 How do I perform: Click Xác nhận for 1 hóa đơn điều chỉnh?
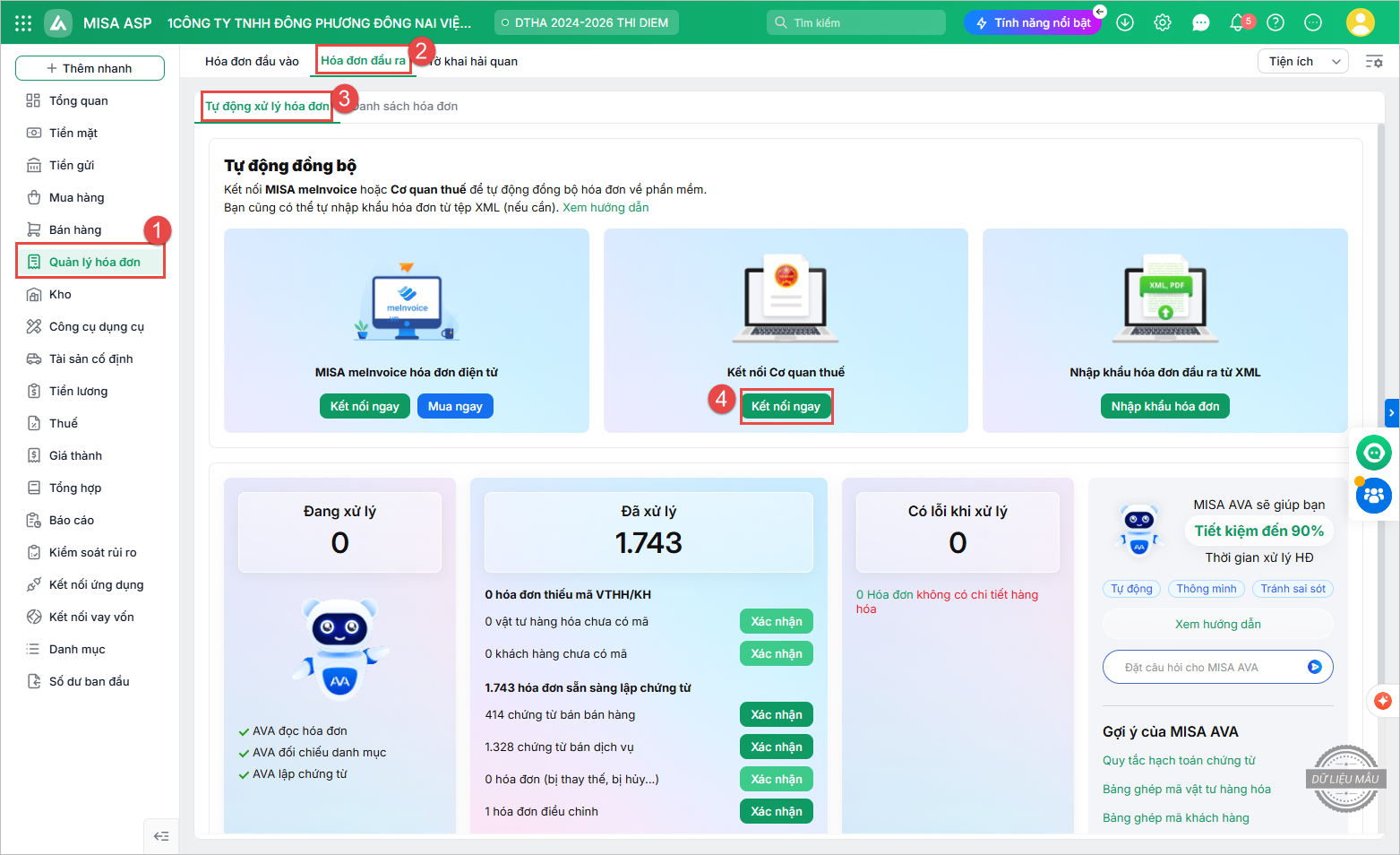(777, 811)
